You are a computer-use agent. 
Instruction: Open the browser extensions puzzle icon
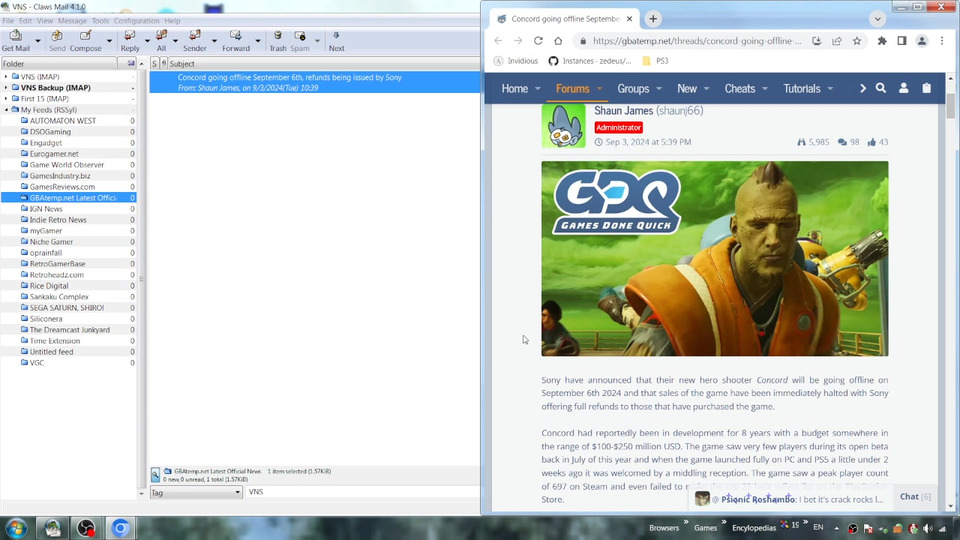882,41
